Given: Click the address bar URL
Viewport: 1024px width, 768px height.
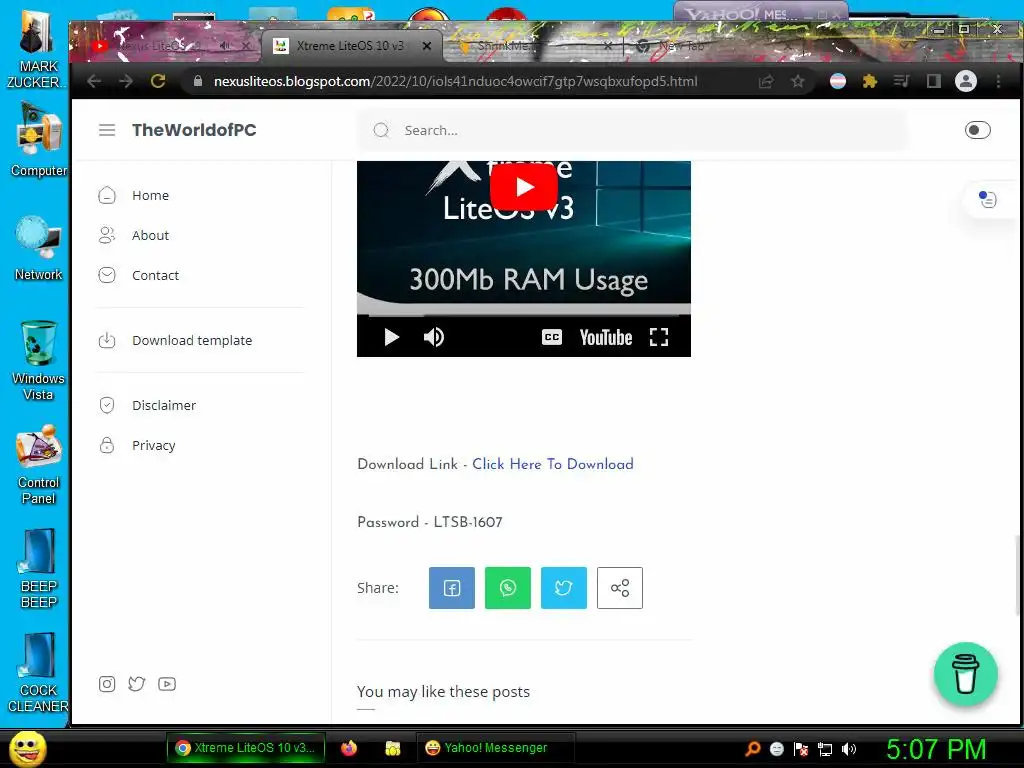Looking at the screenshot, I should click(x=456, y=81).
